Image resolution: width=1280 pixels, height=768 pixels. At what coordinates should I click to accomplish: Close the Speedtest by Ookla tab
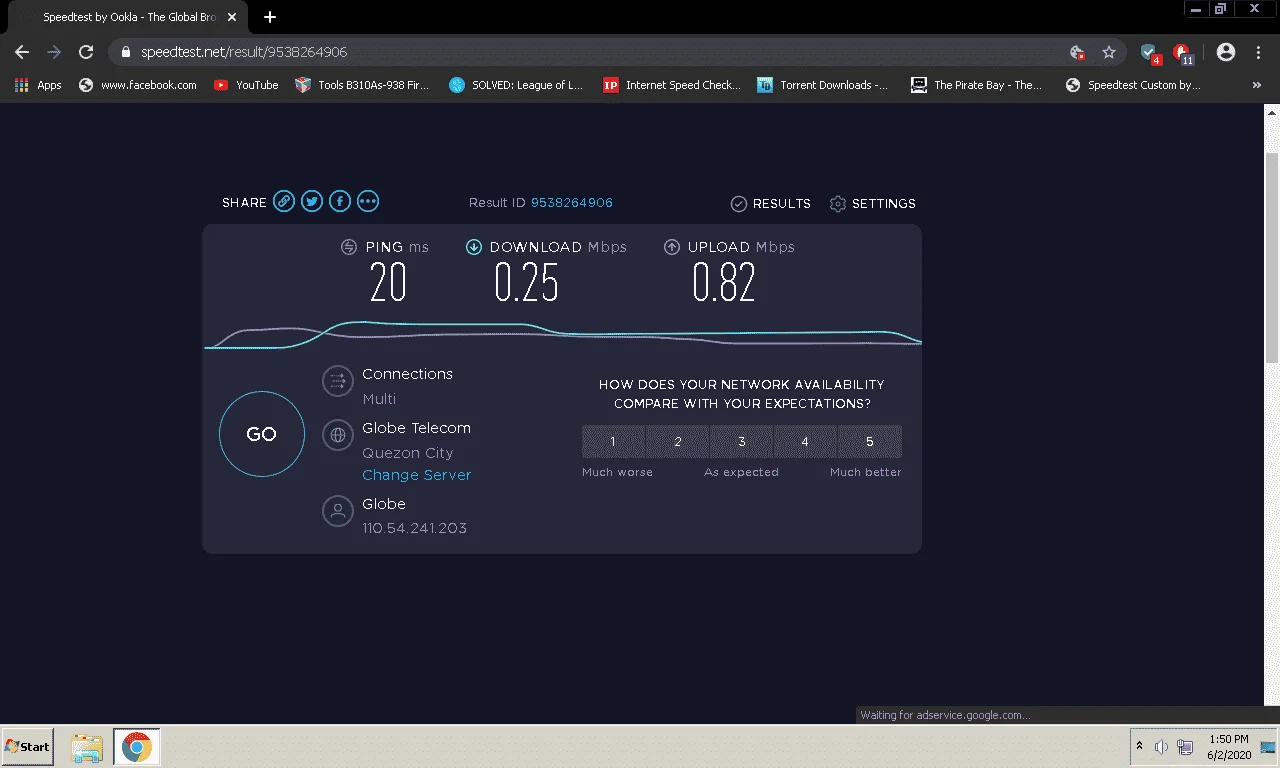232,17
